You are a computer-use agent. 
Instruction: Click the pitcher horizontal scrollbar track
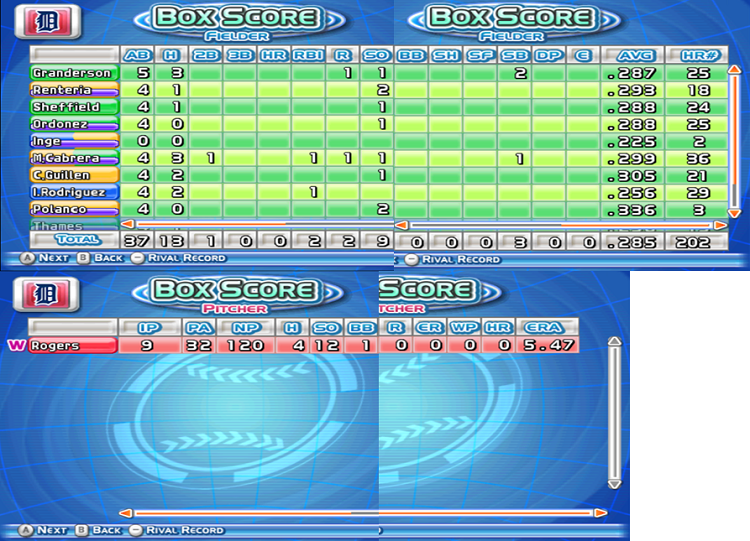tap(363, 513)
